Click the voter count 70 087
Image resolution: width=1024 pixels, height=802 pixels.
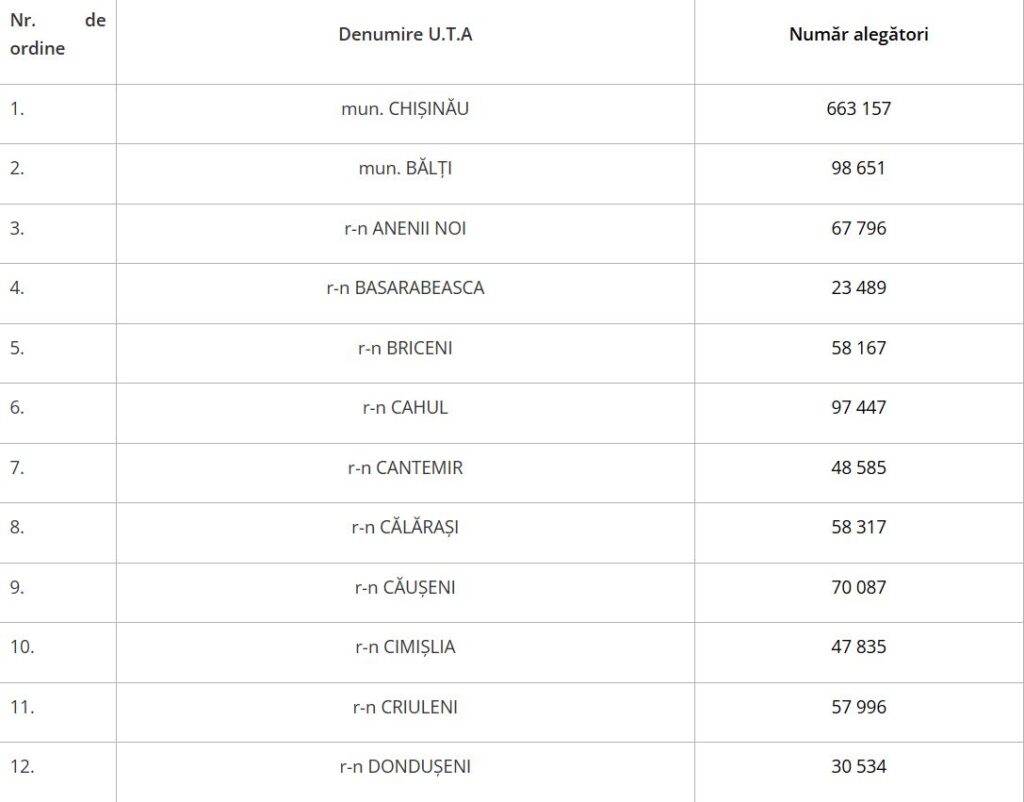(x=858, y=587)
